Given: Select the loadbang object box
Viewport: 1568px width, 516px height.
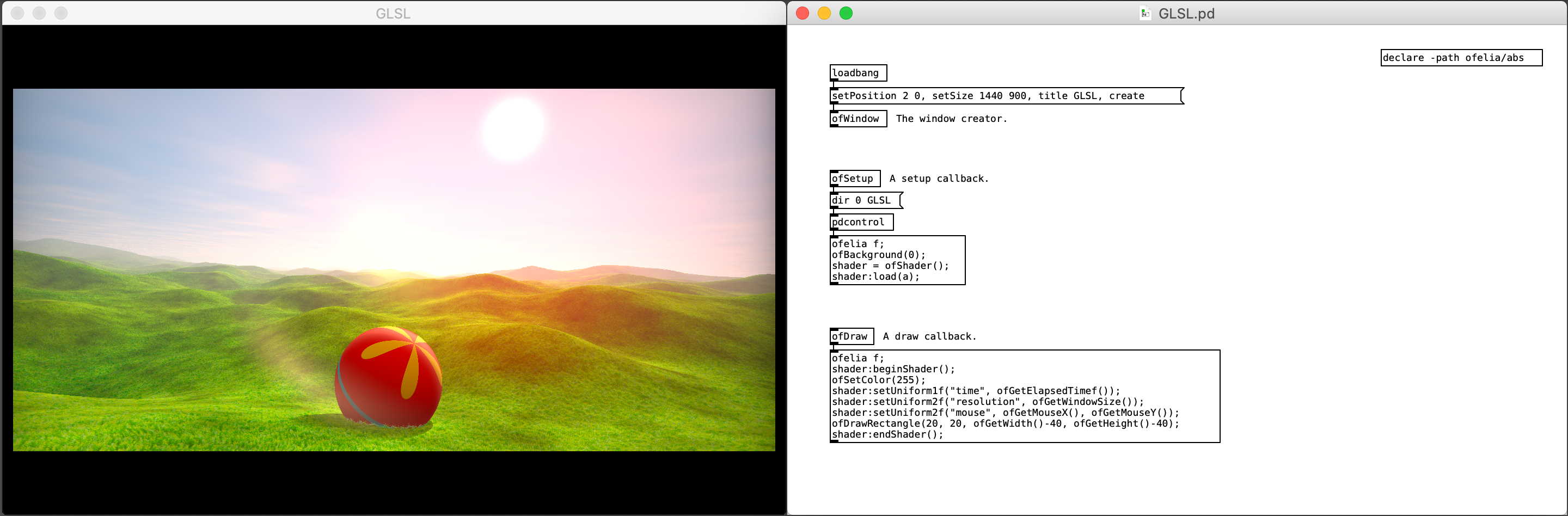Looking at the screenshot, I should 858,73.
